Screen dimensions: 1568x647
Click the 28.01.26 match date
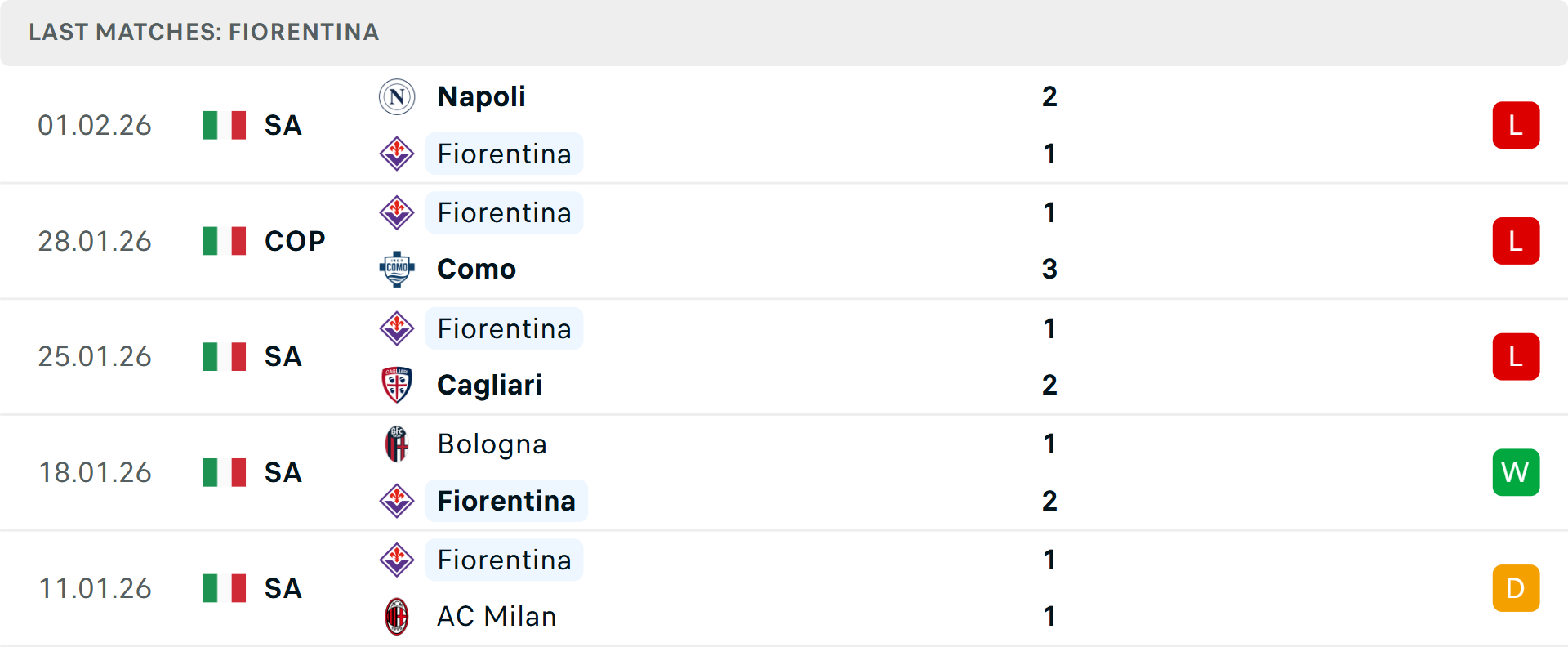pos(95,241)
